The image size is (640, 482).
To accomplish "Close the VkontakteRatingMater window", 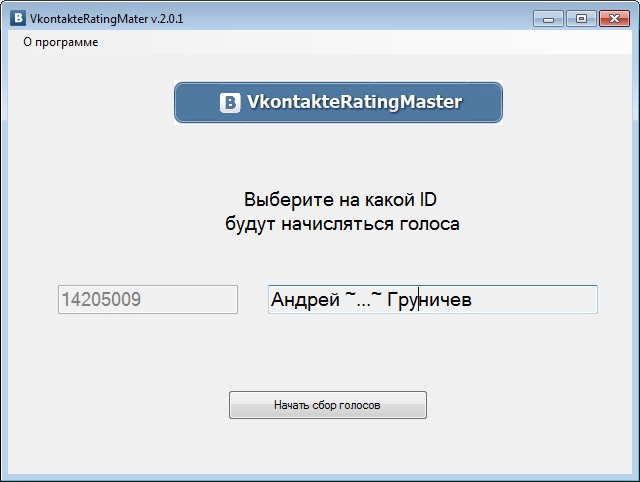I will tap(614, 19).
